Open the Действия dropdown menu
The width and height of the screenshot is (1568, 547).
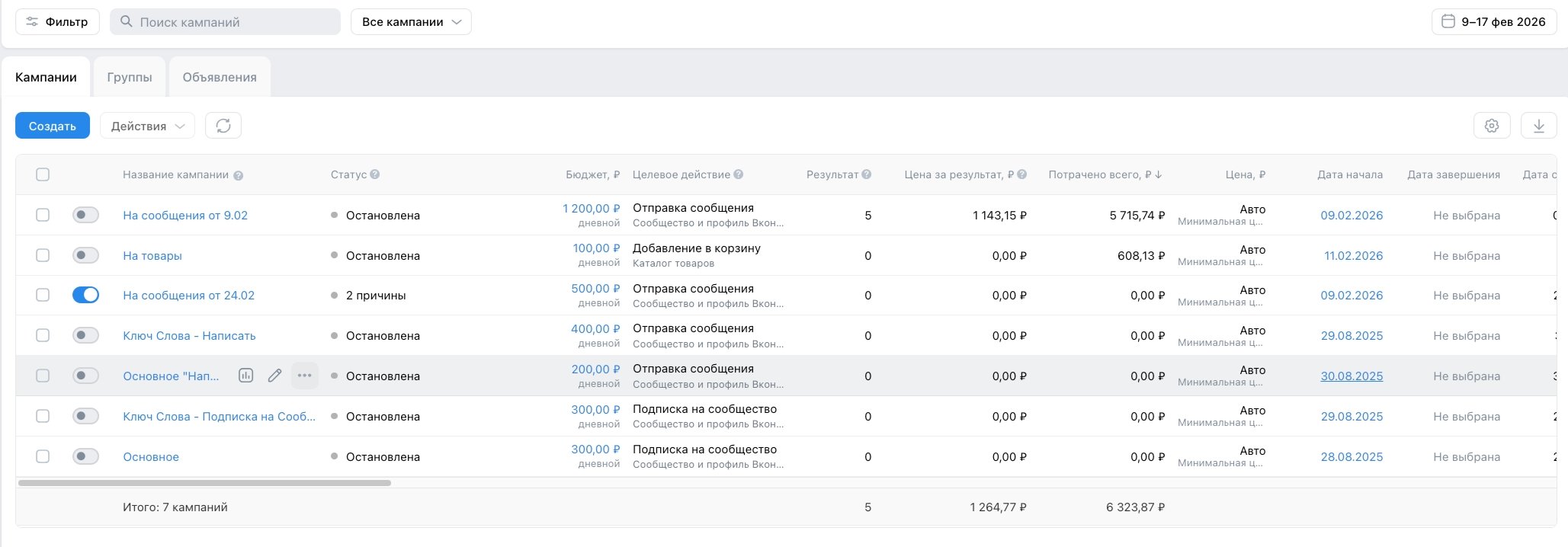tap(147, 126)
